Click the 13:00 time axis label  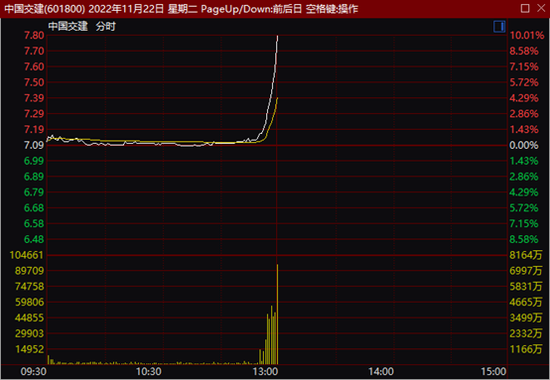click(x=266, y=372)
